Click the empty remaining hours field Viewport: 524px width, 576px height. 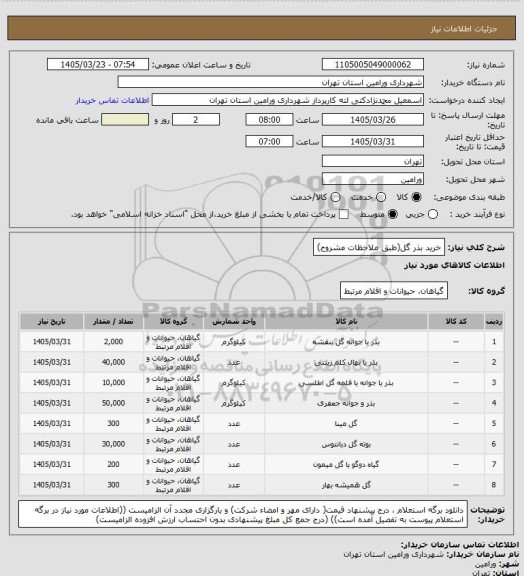[125, 120]
